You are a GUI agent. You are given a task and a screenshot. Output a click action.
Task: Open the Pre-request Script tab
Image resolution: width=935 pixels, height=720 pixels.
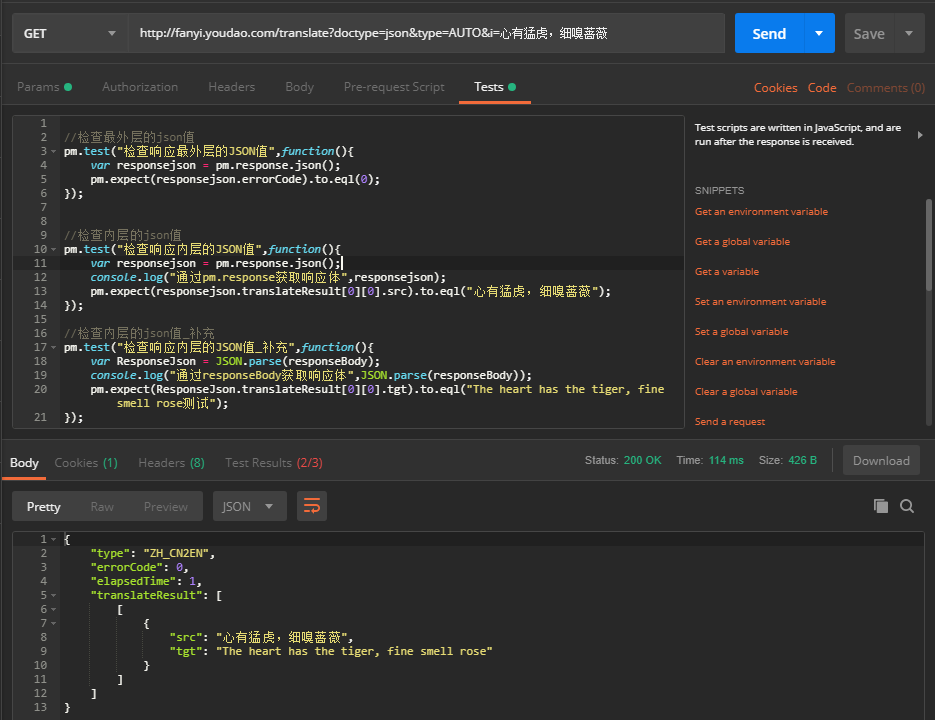tap(394, 87)
